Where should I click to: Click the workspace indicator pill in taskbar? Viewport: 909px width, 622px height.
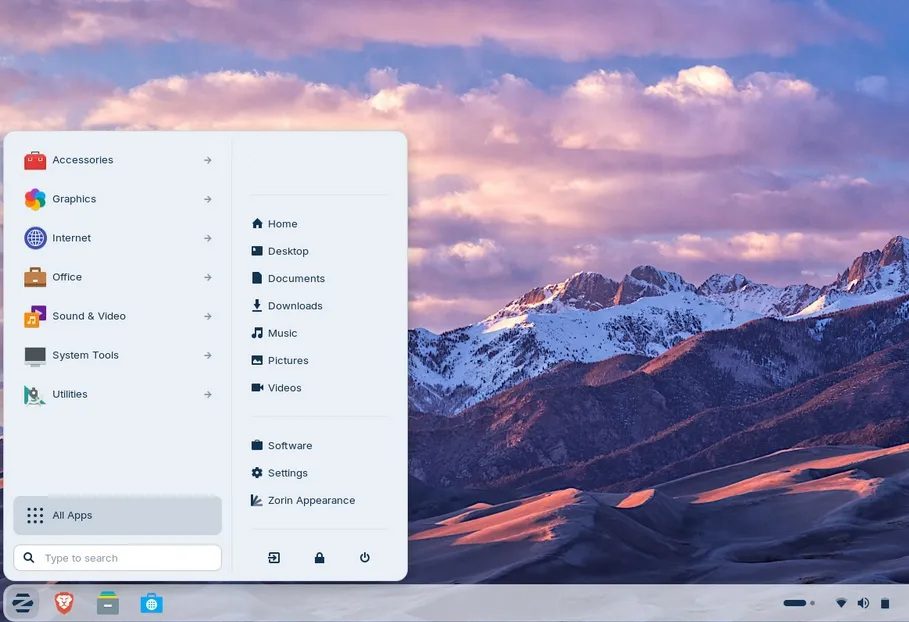pos(795,603)
